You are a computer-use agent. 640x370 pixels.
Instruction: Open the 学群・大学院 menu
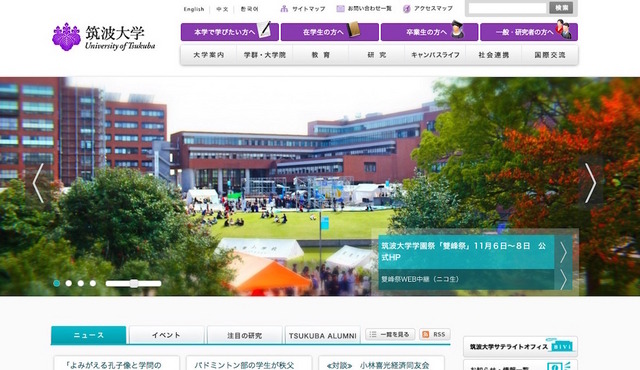[264, 55]
